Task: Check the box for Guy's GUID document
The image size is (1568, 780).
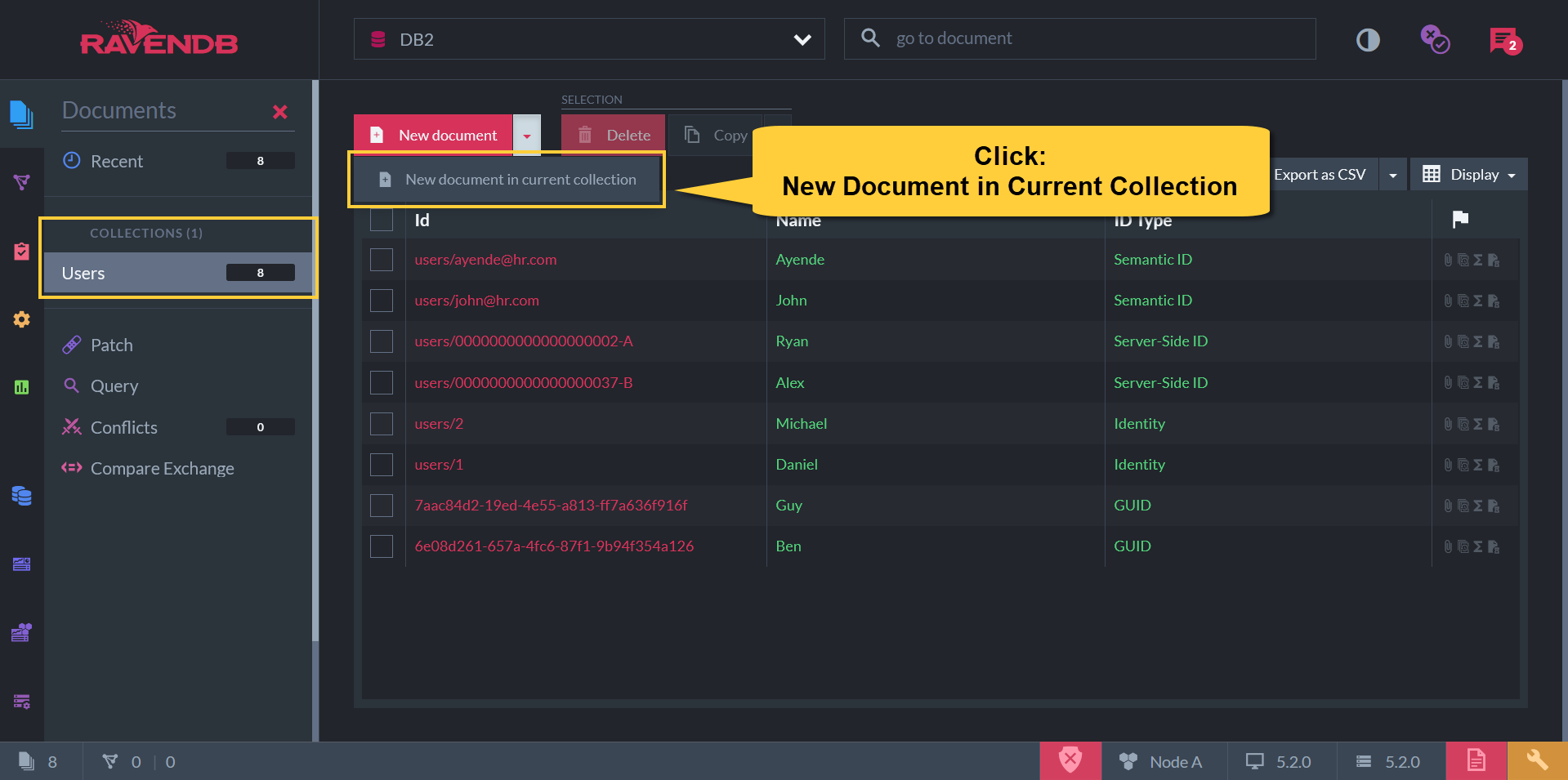Action: (x=382, y=506)
